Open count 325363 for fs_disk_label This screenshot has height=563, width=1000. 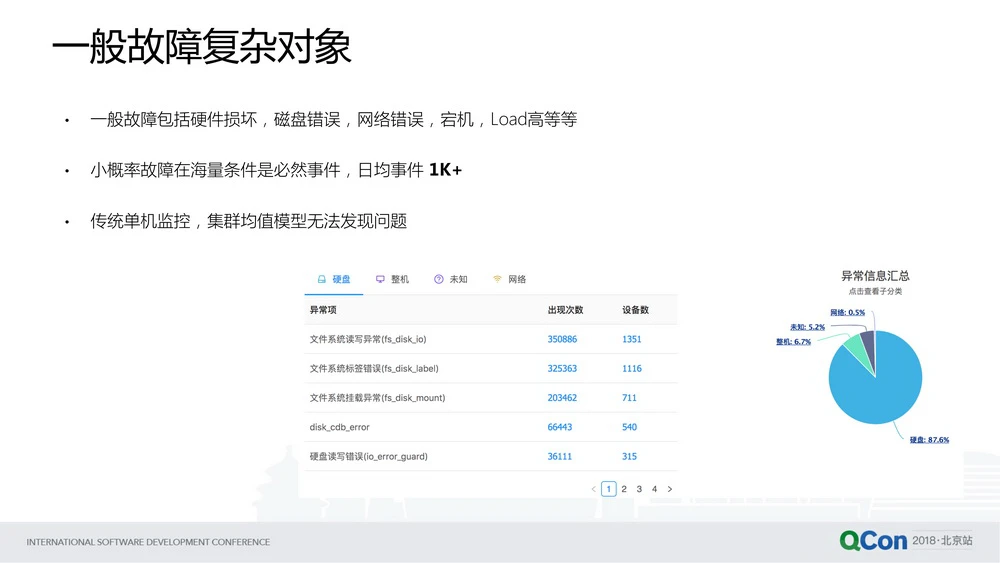pos(562,369)
